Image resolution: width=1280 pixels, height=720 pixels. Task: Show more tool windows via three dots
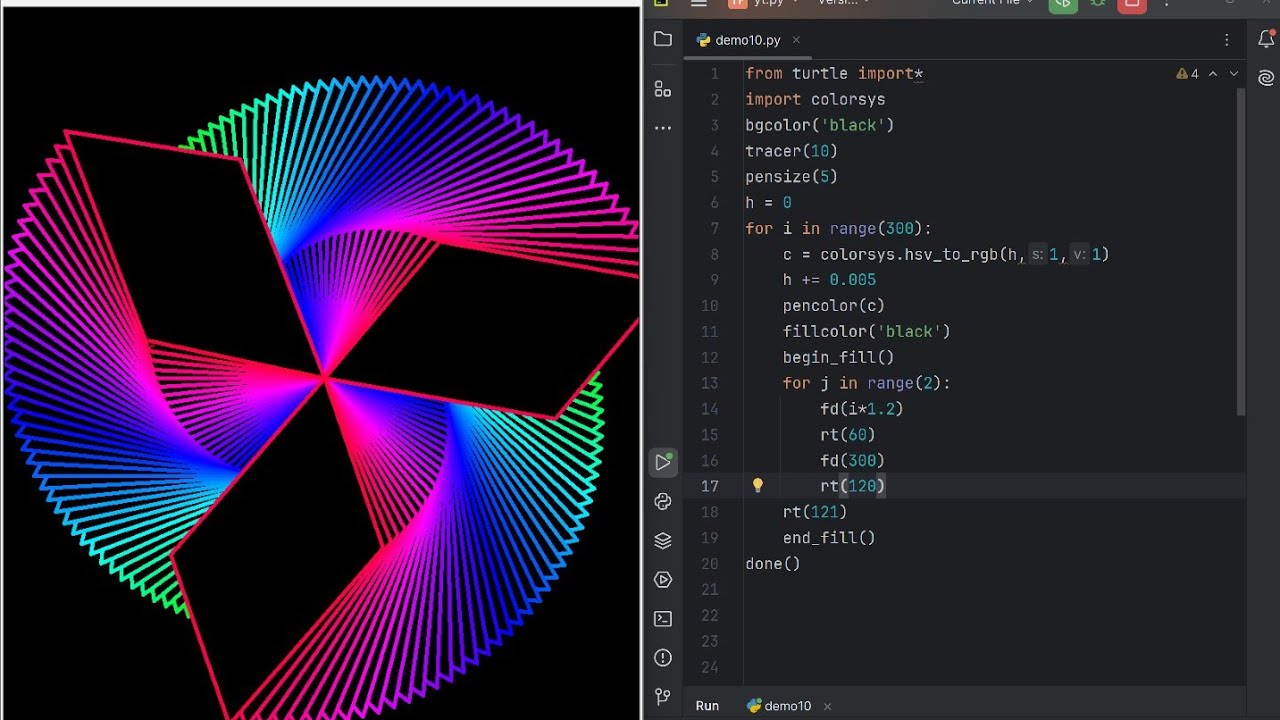[x=662, y=128]
